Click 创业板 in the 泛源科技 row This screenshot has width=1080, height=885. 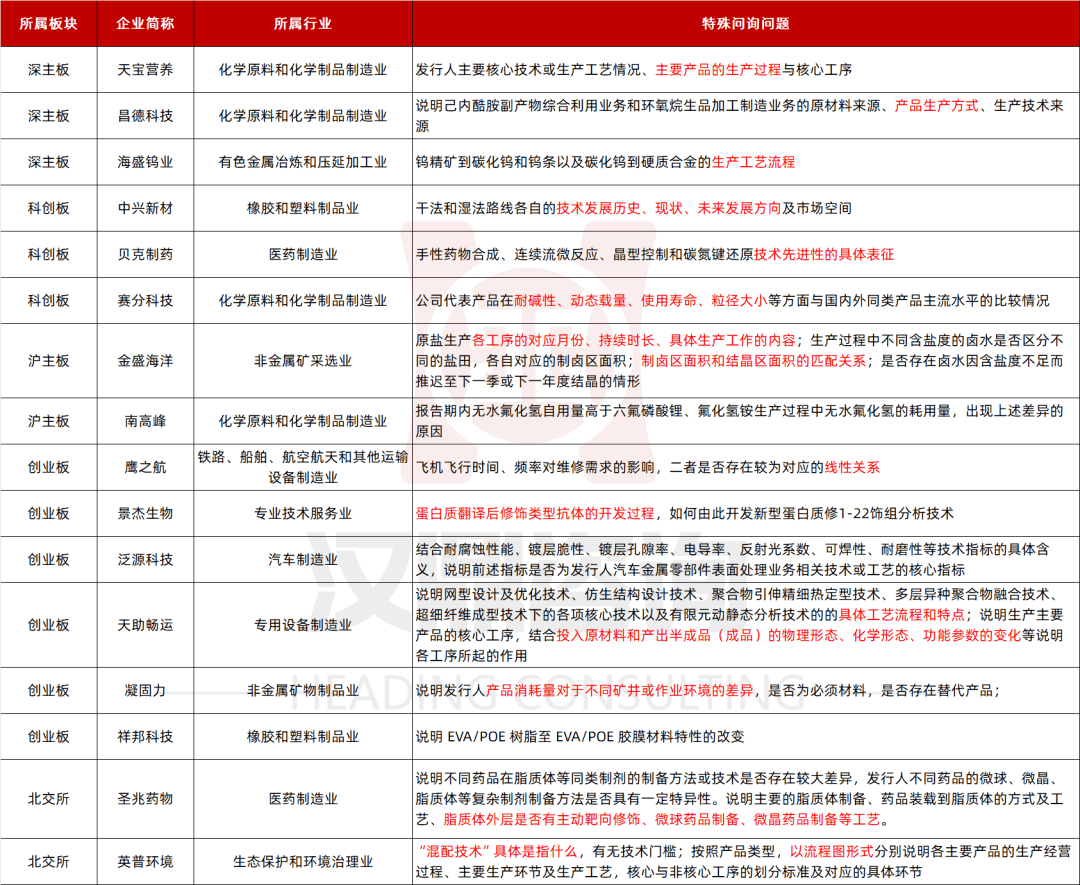tap(48, 559)
